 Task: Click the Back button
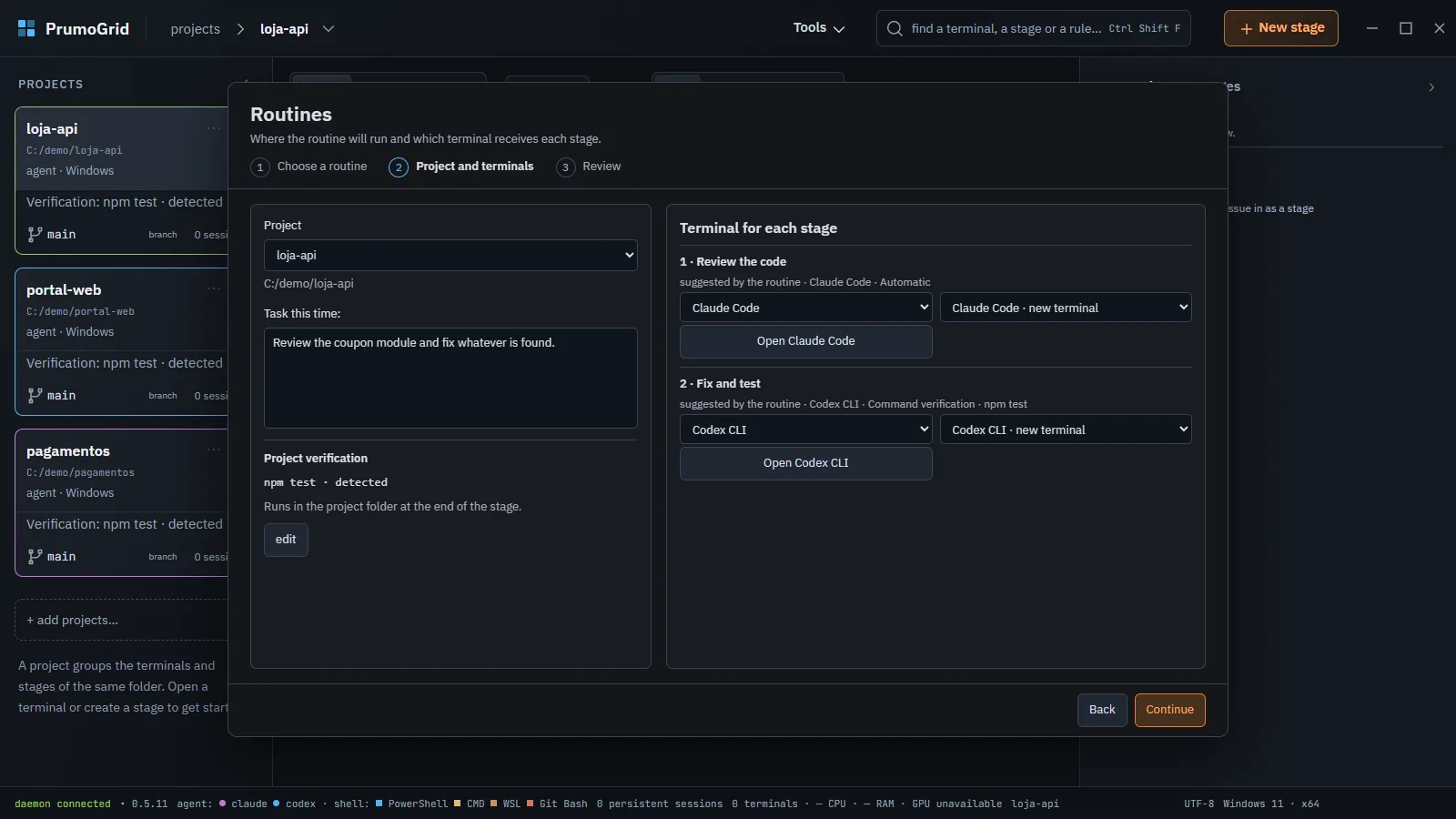[x=1102, y=710]
